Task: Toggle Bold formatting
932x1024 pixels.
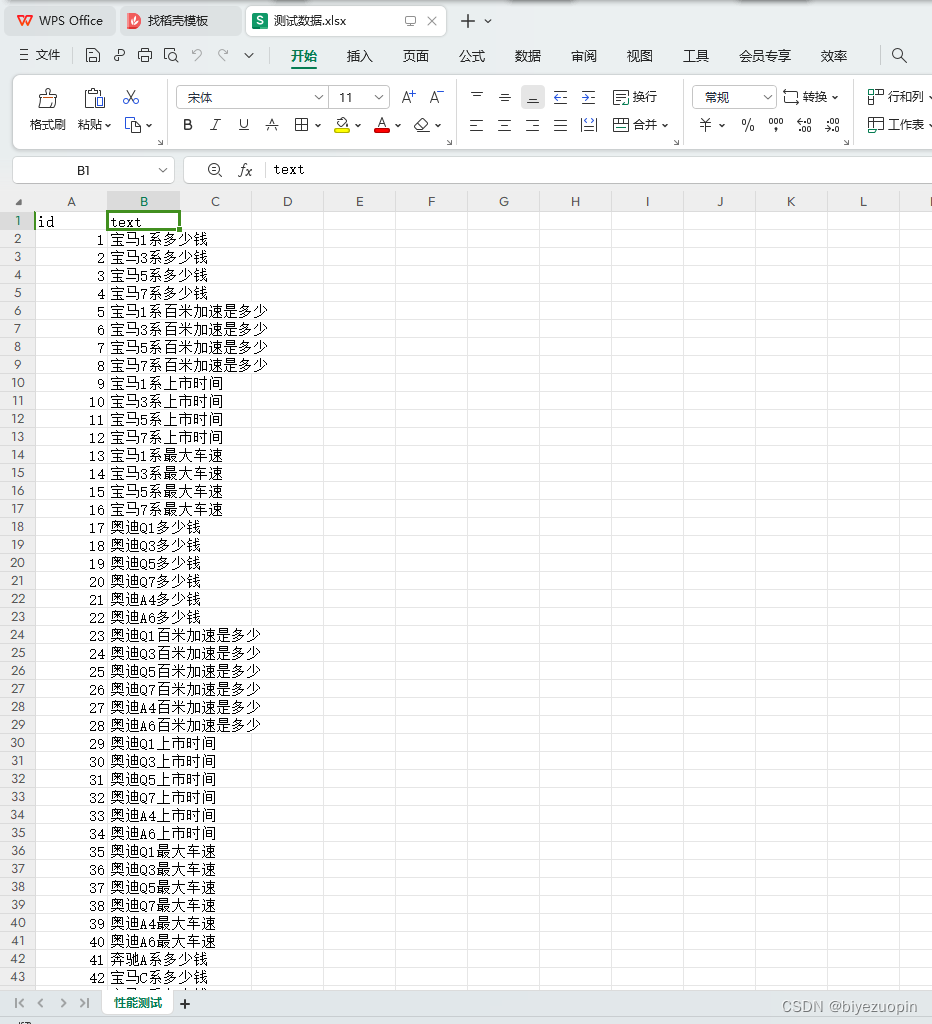Action: (x=188, y=125)
